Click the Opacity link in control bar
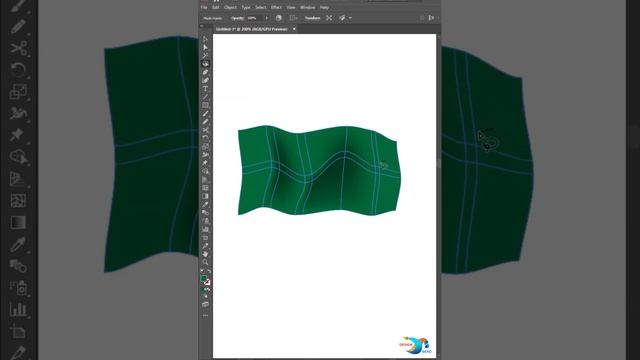This screenshot has width=640, height=360. pyautogui.click(x=237, y=18)
